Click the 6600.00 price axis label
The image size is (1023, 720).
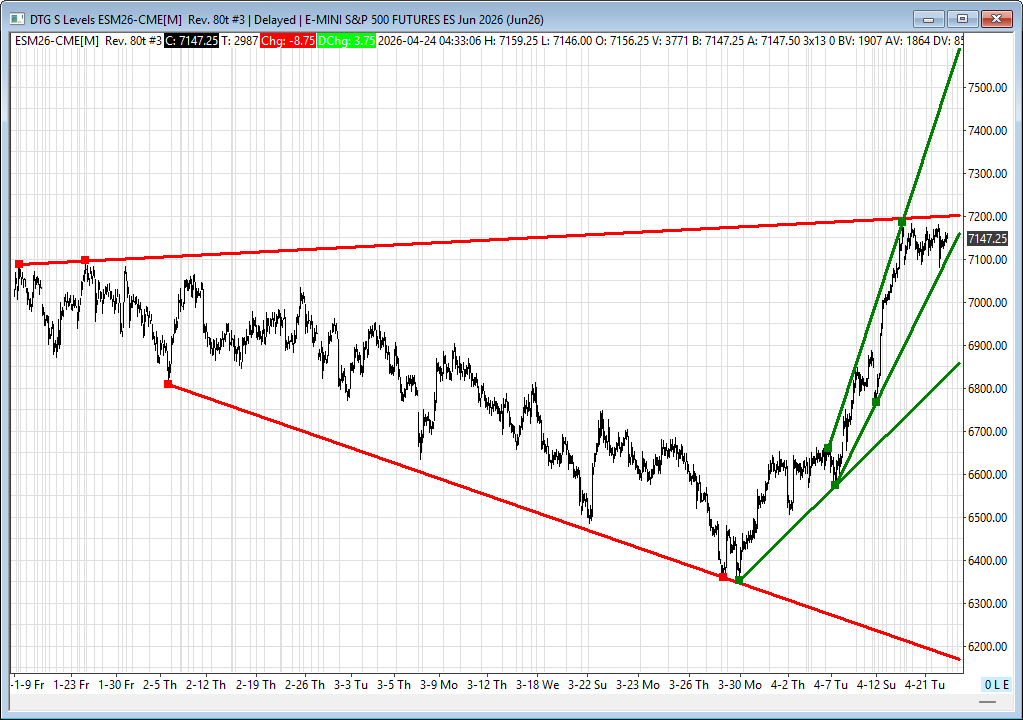987,475
